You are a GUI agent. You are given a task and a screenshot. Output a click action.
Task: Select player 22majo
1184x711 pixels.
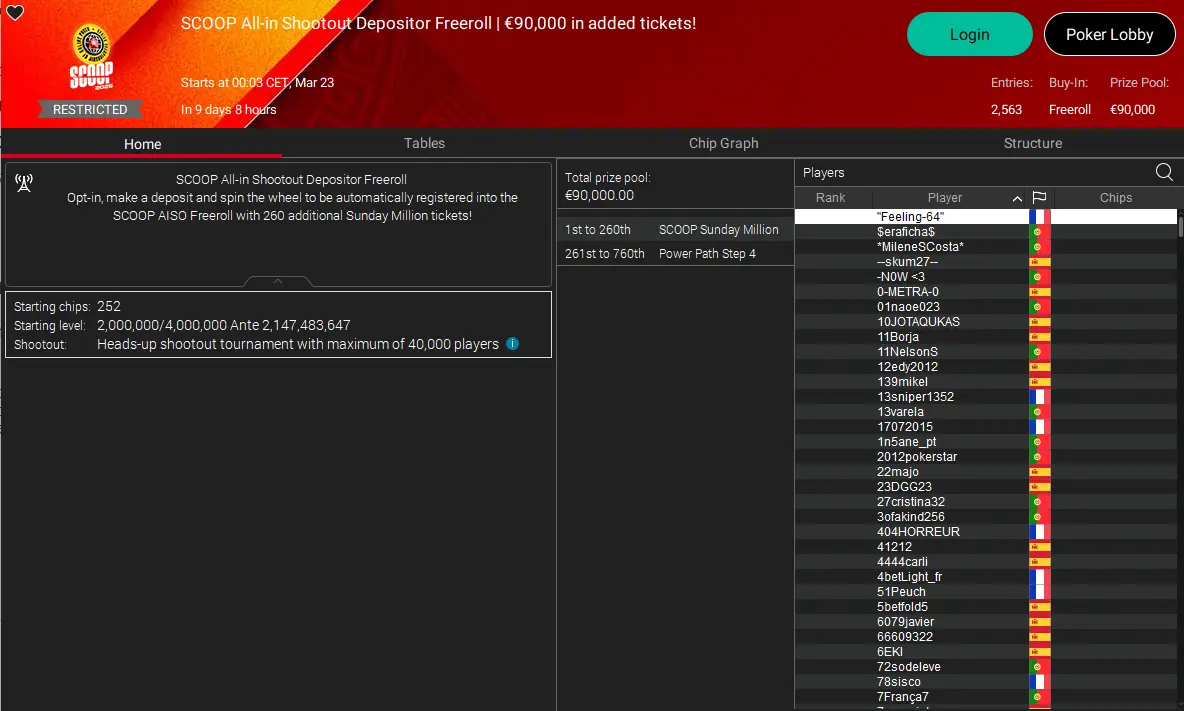click(985, 472)
